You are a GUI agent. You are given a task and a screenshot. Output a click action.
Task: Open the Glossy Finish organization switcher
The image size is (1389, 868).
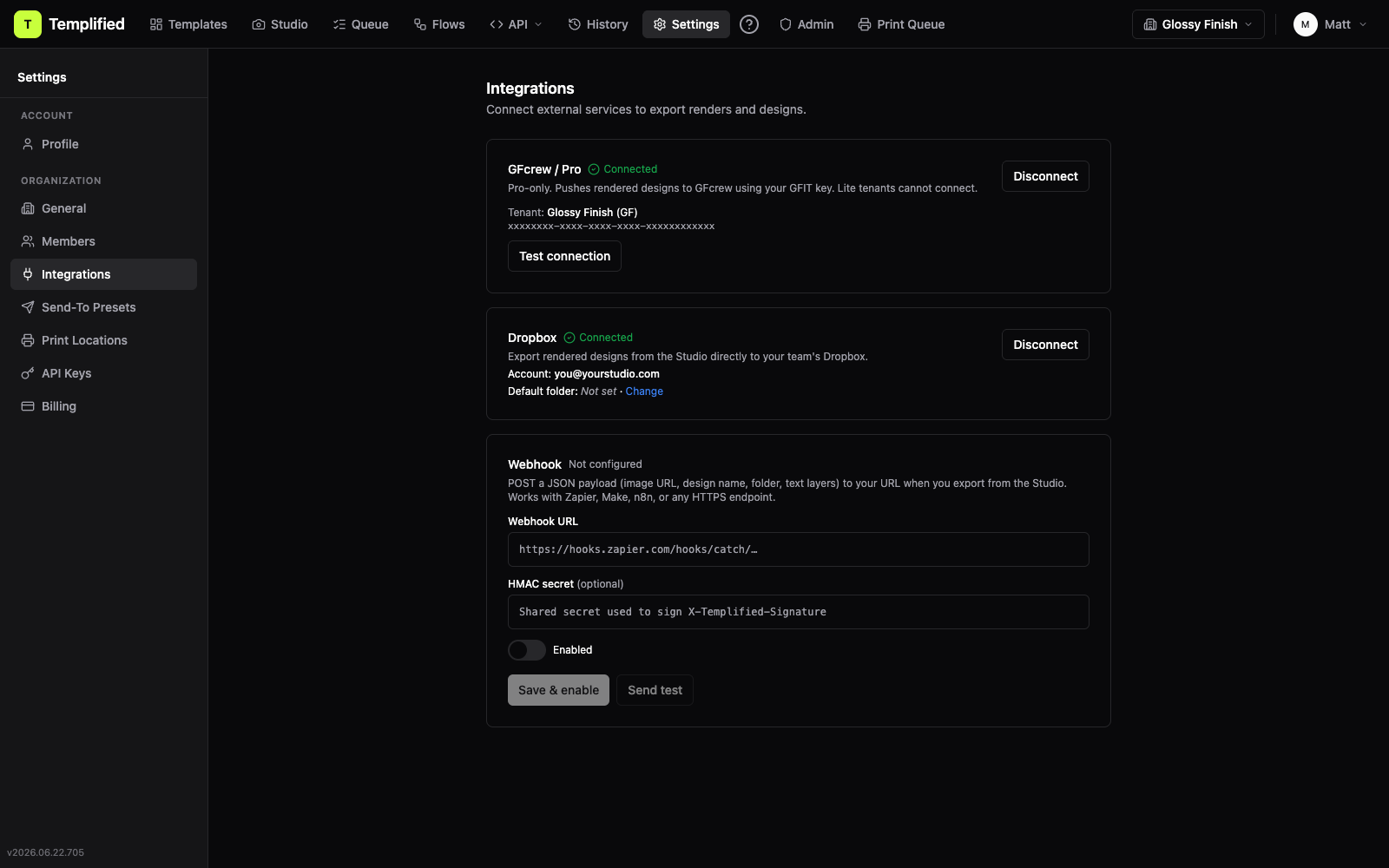tap(1198, 24)
